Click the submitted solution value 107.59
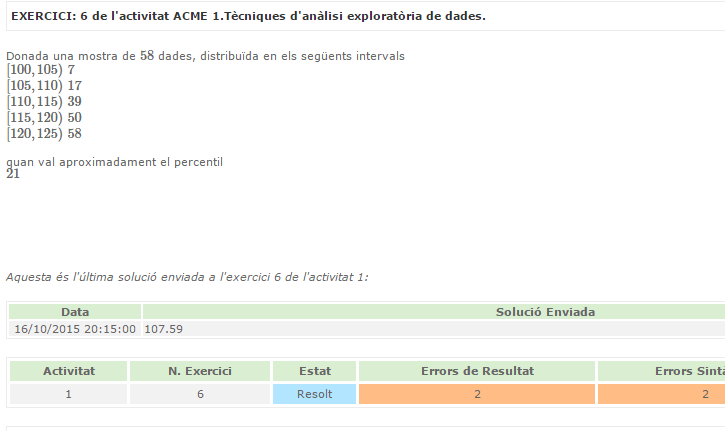 [164, 328]
